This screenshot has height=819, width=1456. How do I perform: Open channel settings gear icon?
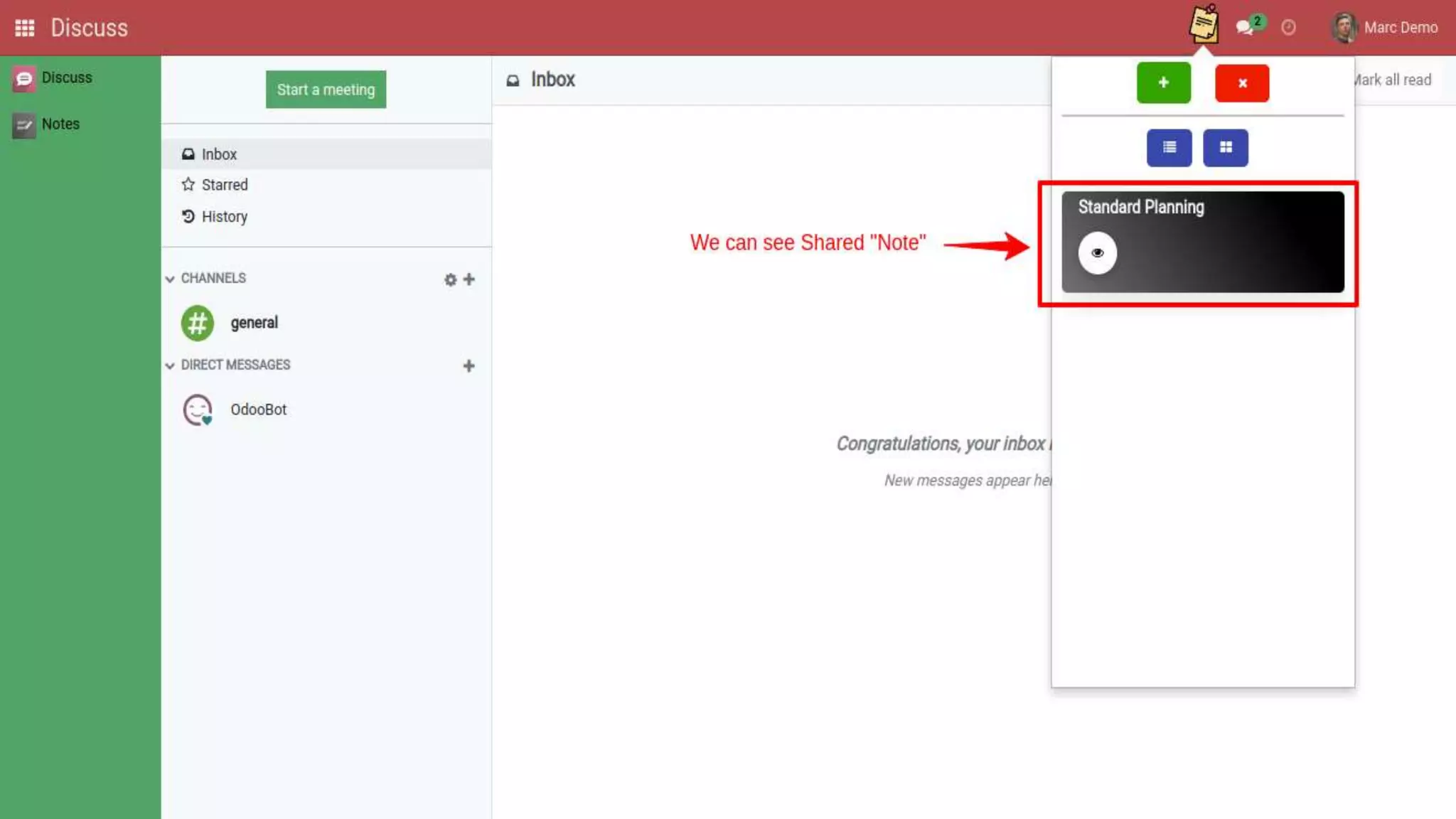point(450,279)
